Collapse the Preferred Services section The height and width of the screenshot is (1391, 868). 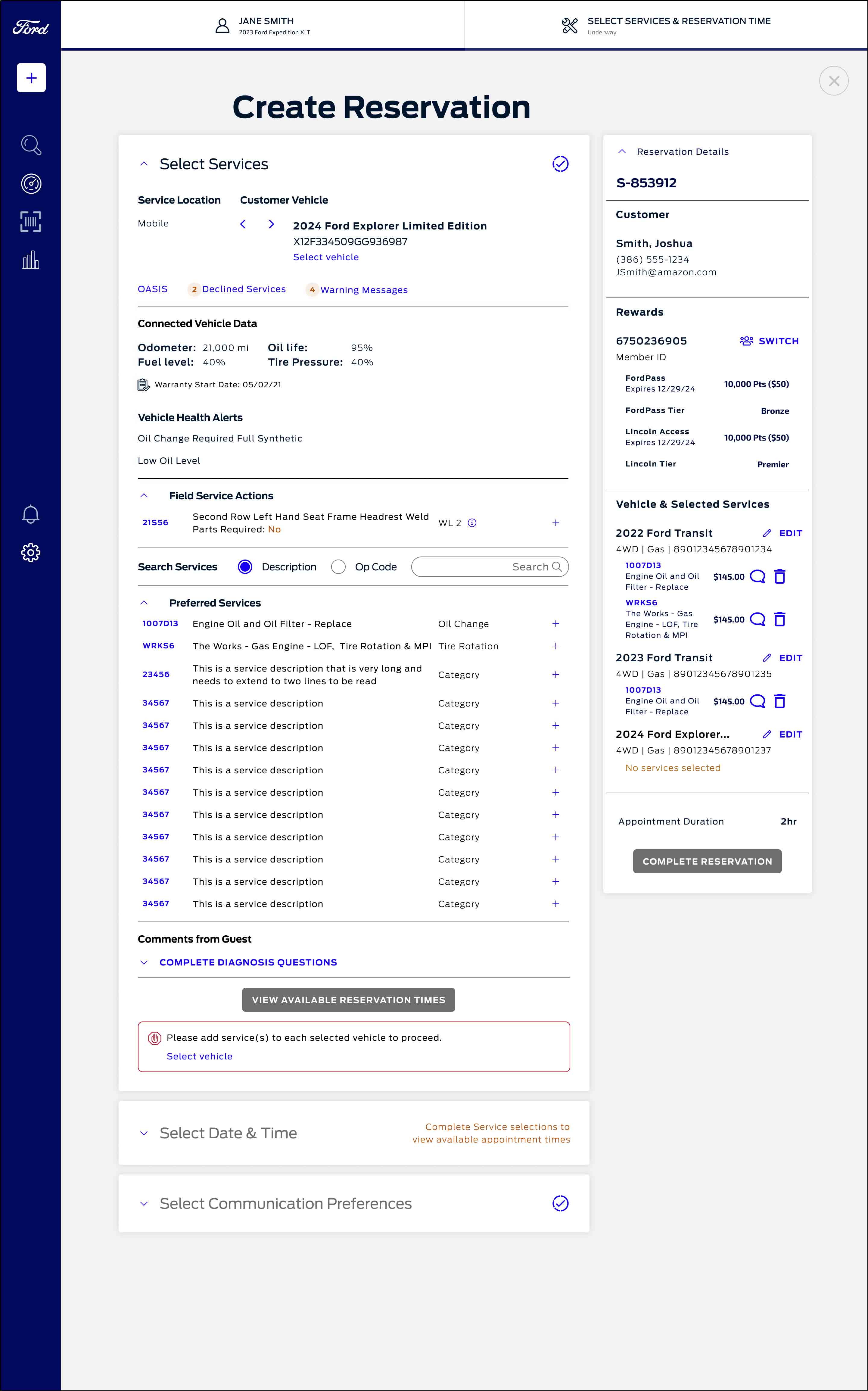144,603
